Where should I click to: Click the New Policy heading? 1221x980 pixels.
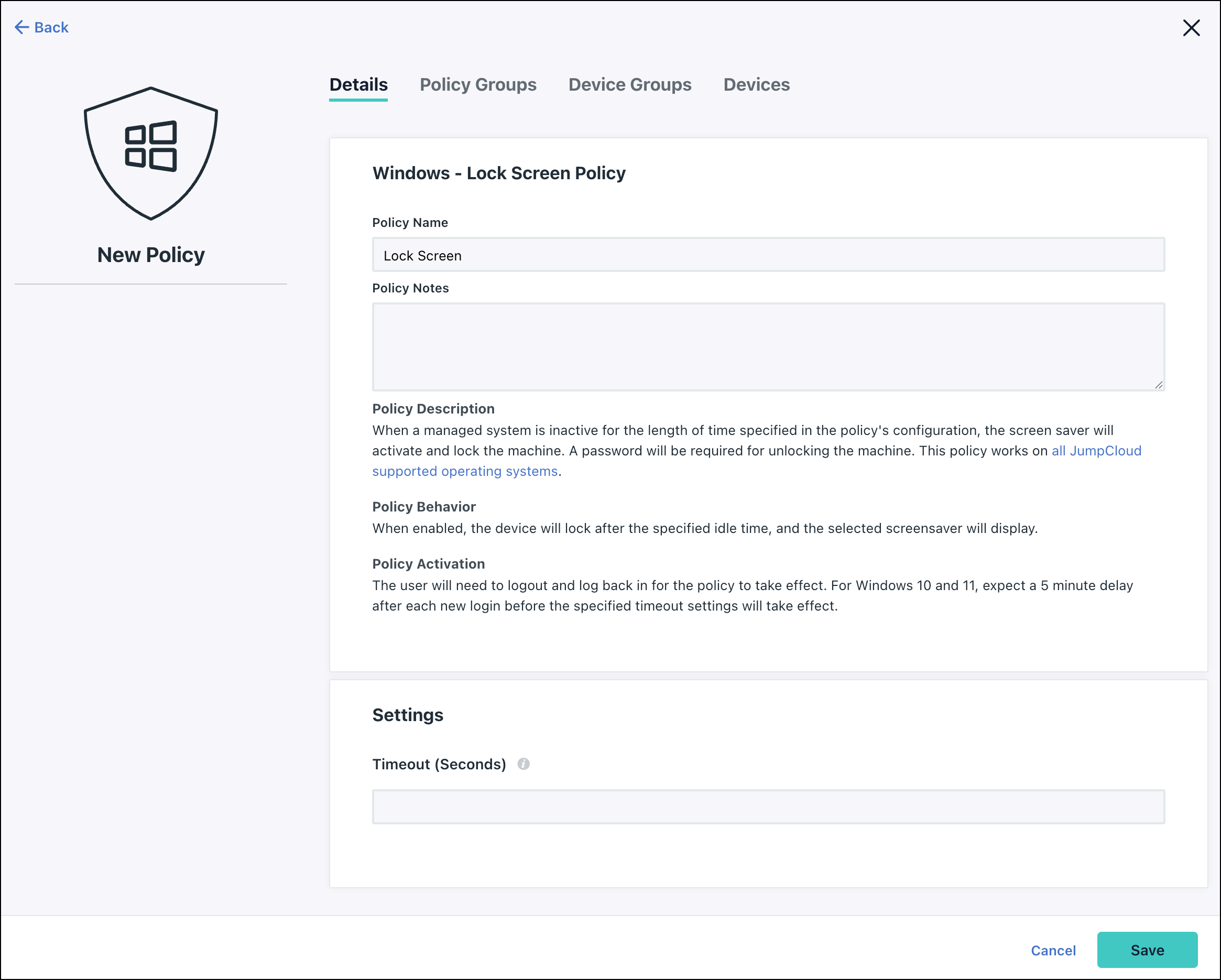point(150,255)
